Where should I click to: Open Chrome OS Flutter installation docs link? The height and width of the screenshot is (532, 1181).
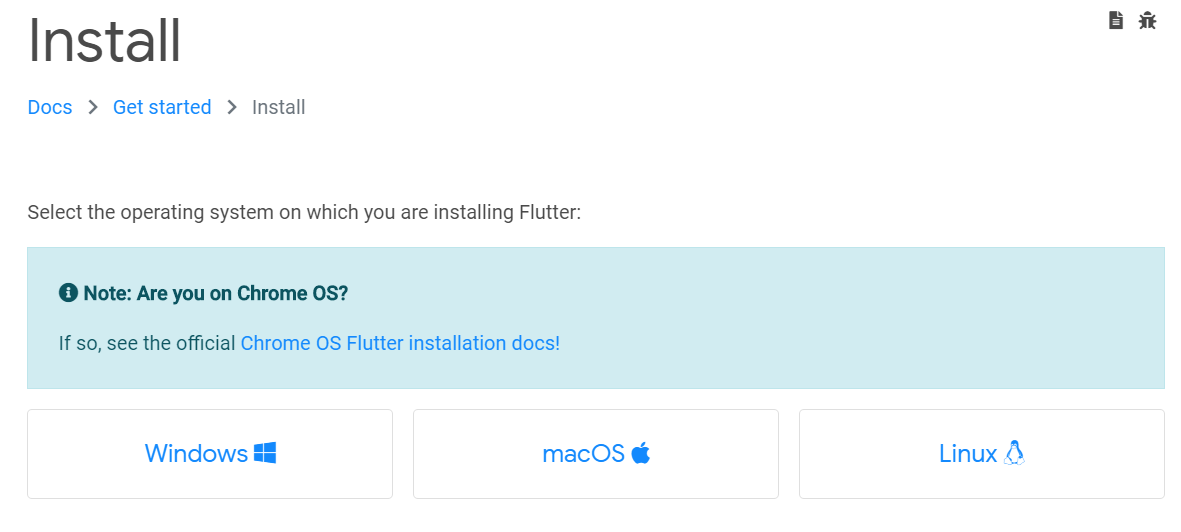click(x=400, y=344)
